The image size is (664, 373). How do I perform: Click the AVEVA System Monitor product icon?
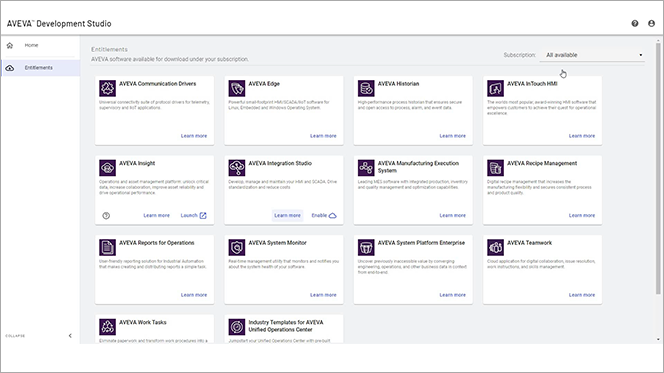[x=237, y=247]
